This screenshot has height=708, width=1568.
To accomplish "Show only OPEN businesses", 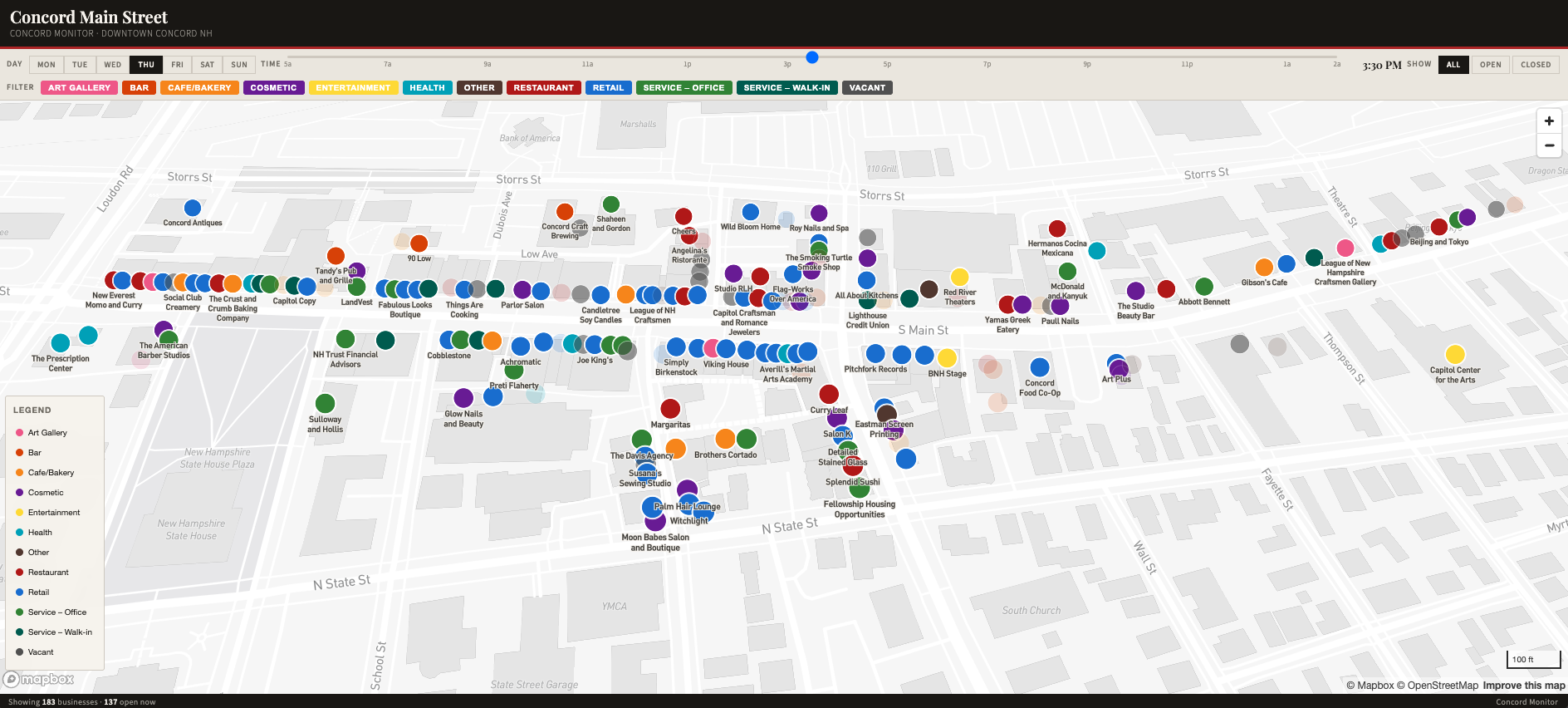I will pyautogui.click(x=1491, y=65).
